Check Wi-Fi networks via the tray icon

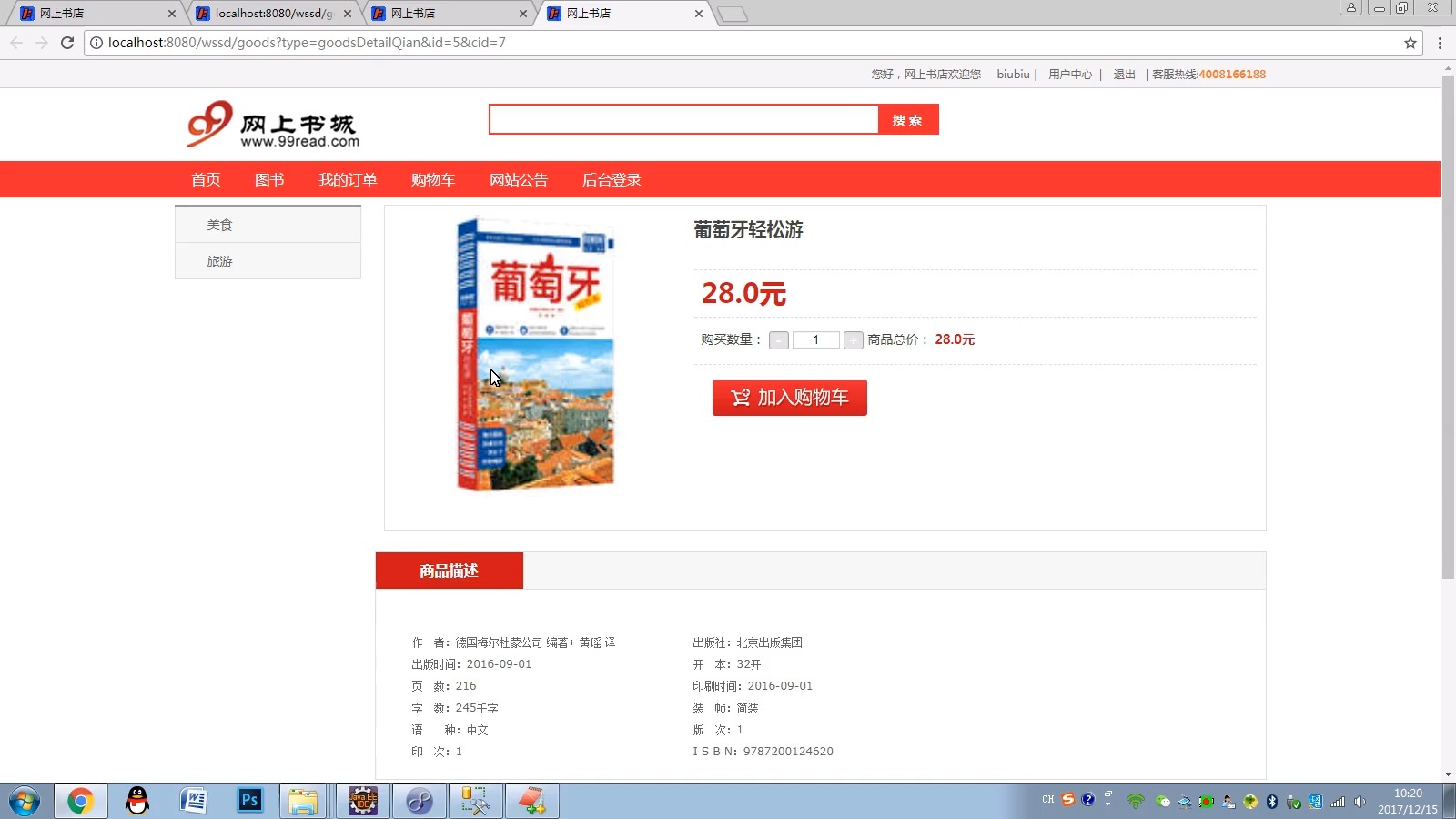click(1135, 801)
